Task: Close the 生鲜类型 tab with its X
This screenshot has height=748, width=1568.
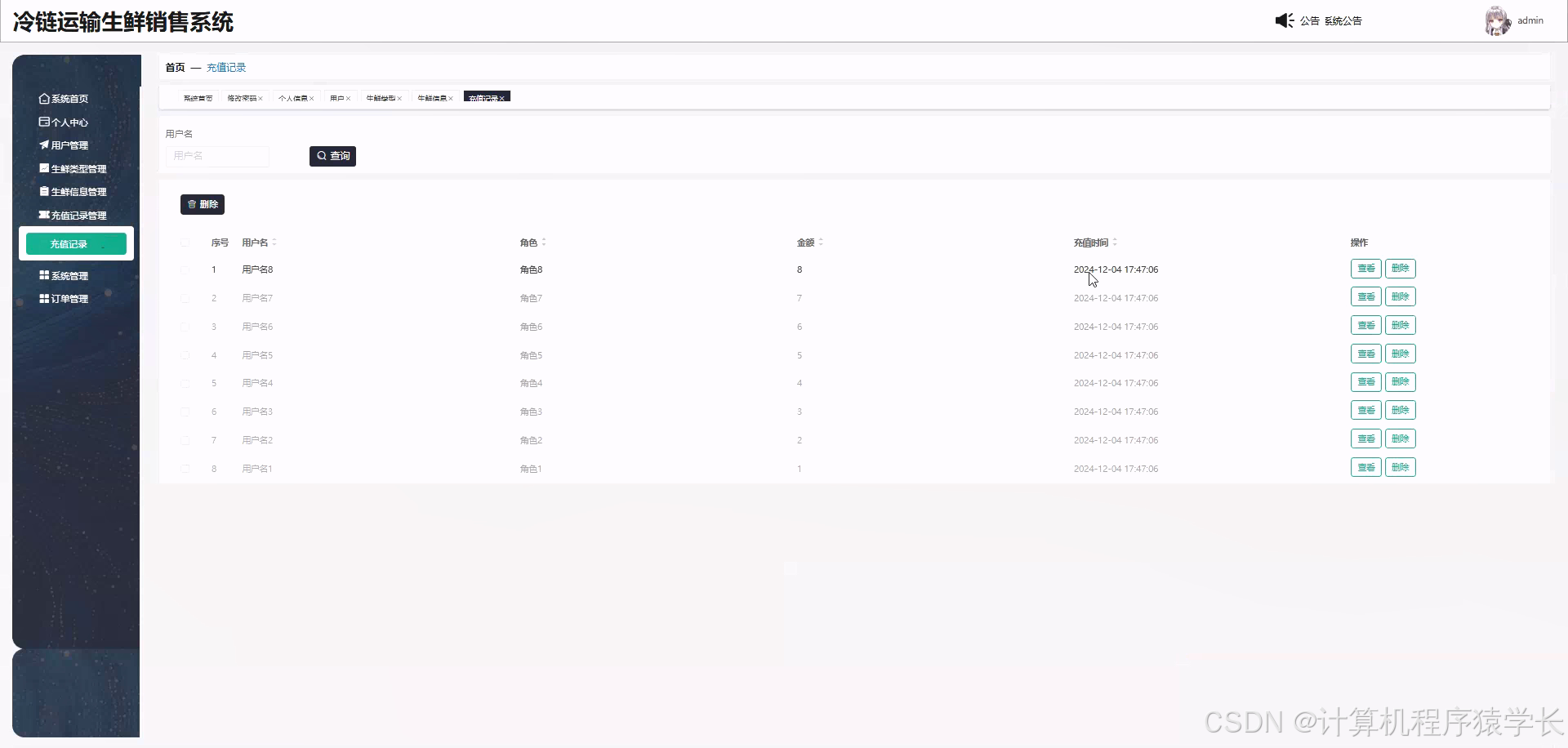Action: 399,99
